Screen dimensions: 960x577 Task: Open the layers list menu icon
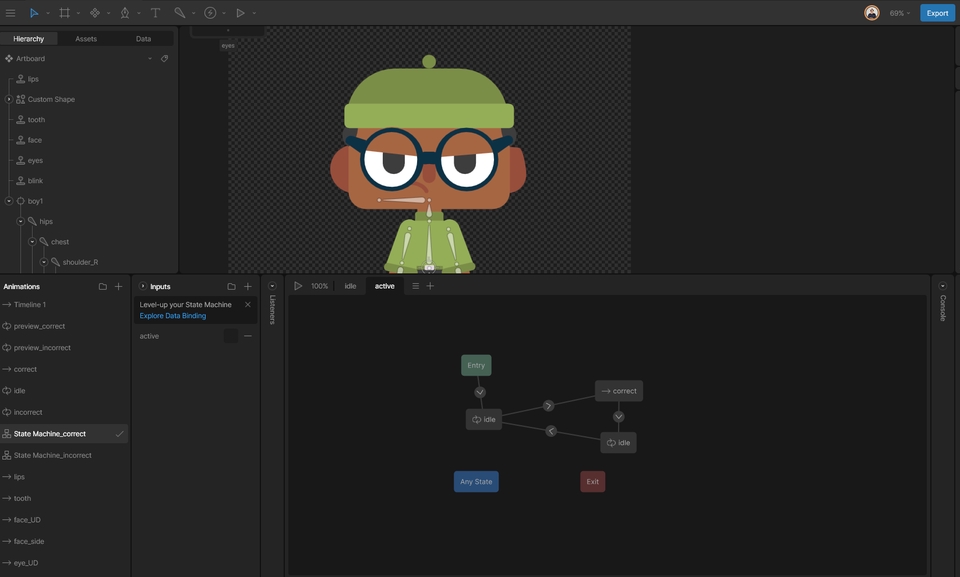[x=416, y=286]
